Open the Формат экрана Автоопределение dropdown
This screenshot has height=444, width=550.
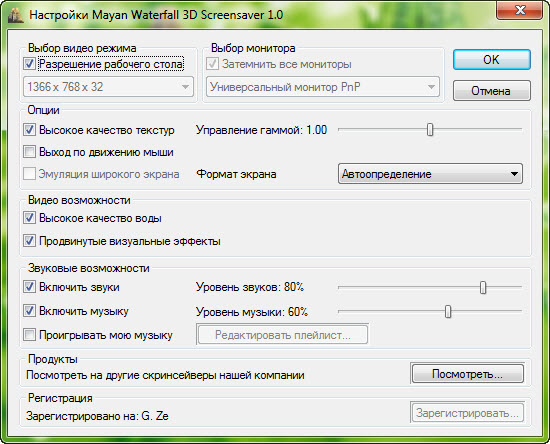(x=430, y=174)
